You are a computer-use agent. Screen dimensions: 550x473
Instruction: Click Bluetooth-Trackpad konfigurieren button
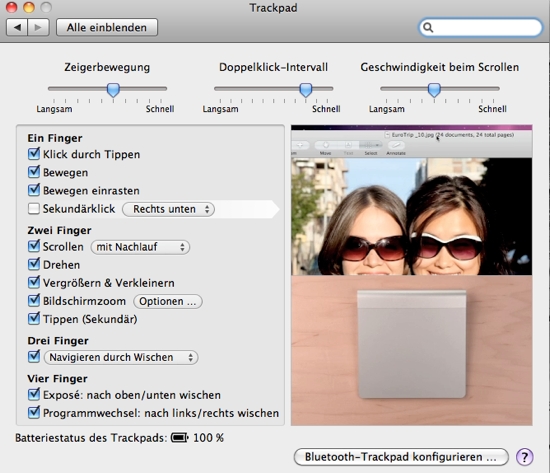401,457
